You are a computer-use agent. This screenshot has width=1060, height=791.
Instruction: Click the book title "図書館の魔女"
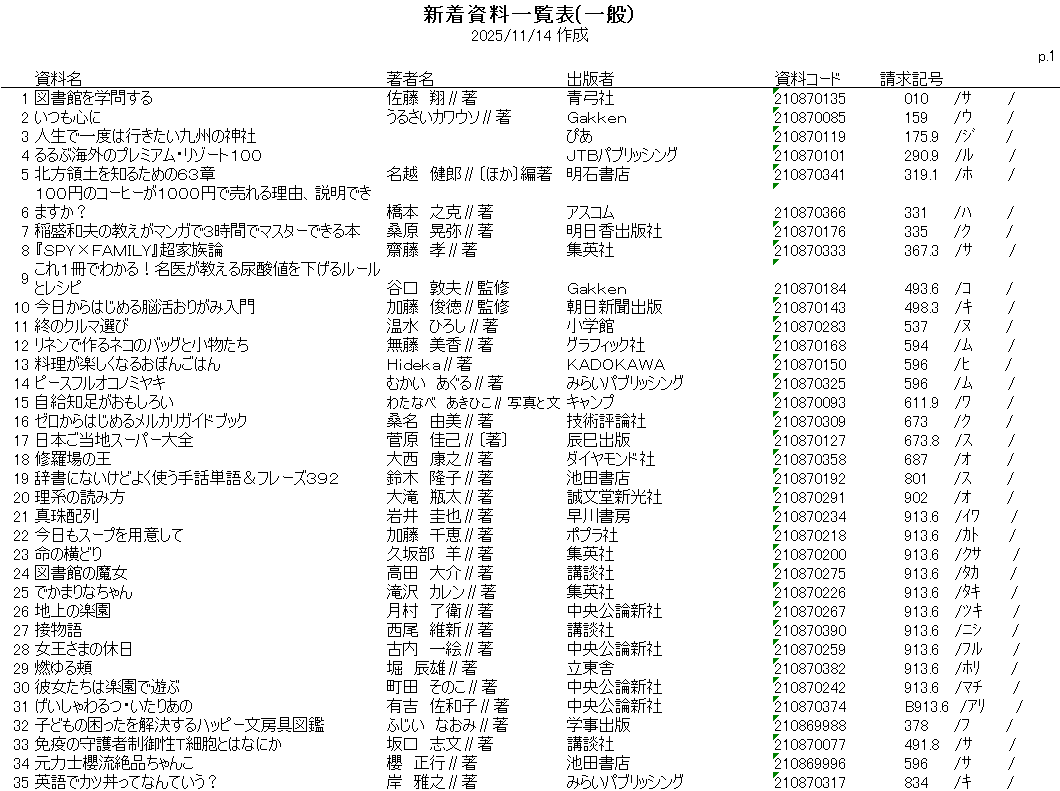81,573
